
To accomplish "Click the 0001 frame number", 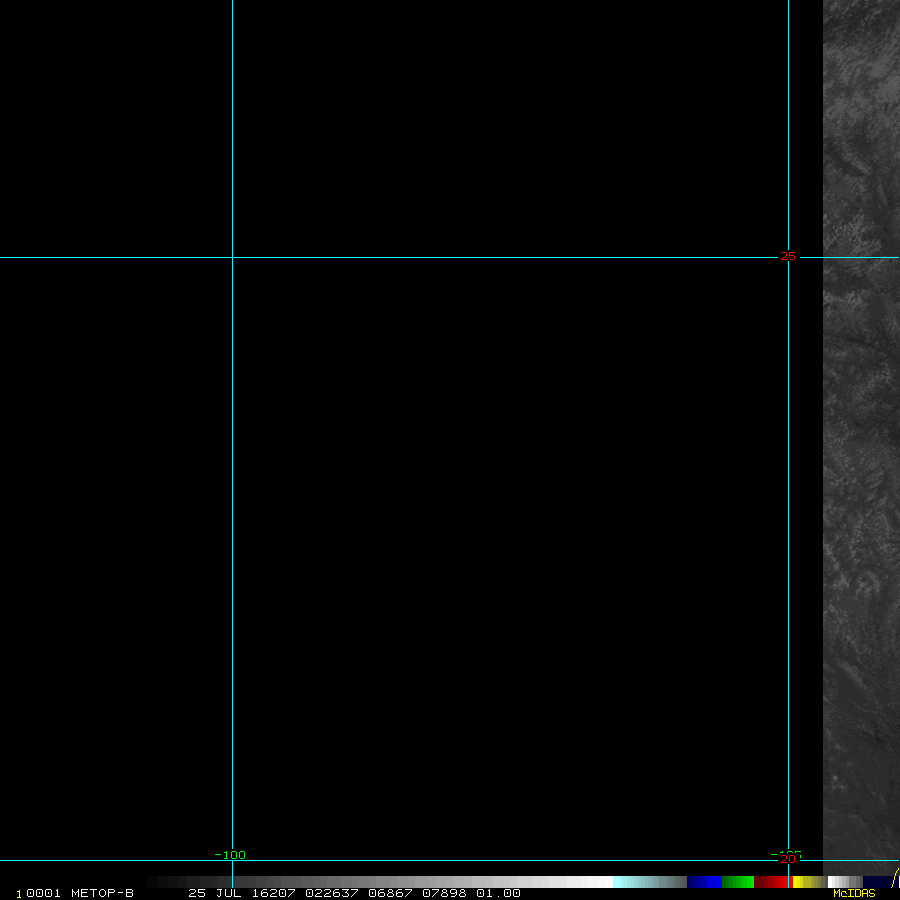I will click(43, 893).
